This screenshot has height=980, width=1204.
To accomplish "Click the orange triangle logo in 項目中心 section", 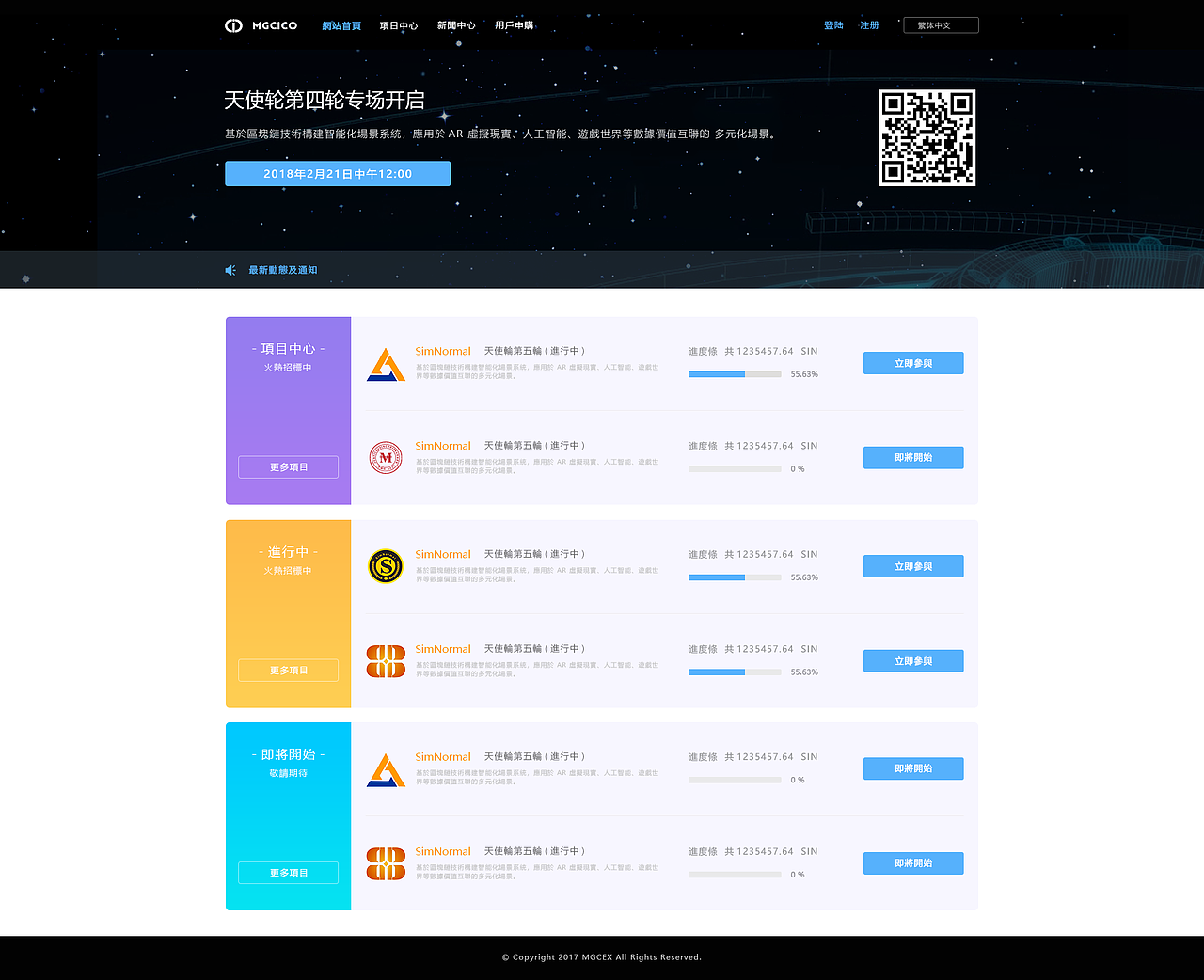I will (x=386, y=364).
